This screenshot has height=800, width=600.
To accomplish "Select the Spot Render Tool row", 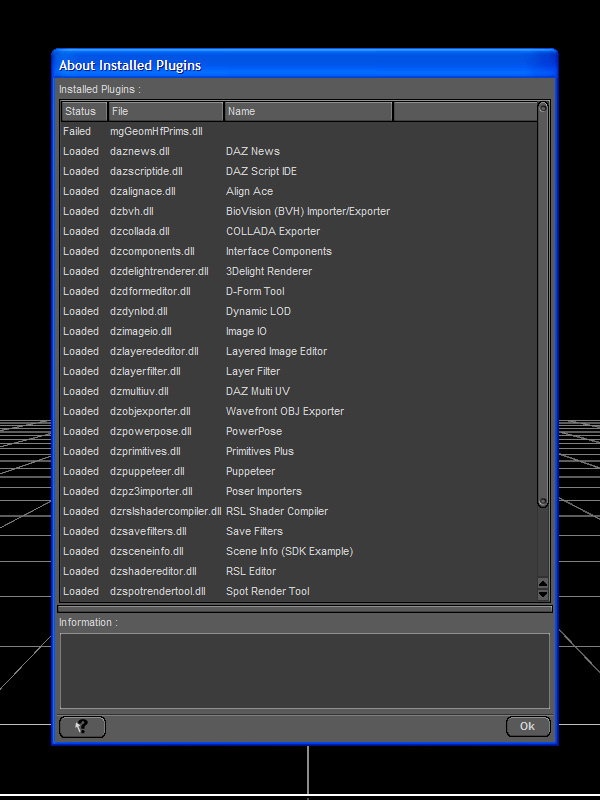I will (299, 591).
